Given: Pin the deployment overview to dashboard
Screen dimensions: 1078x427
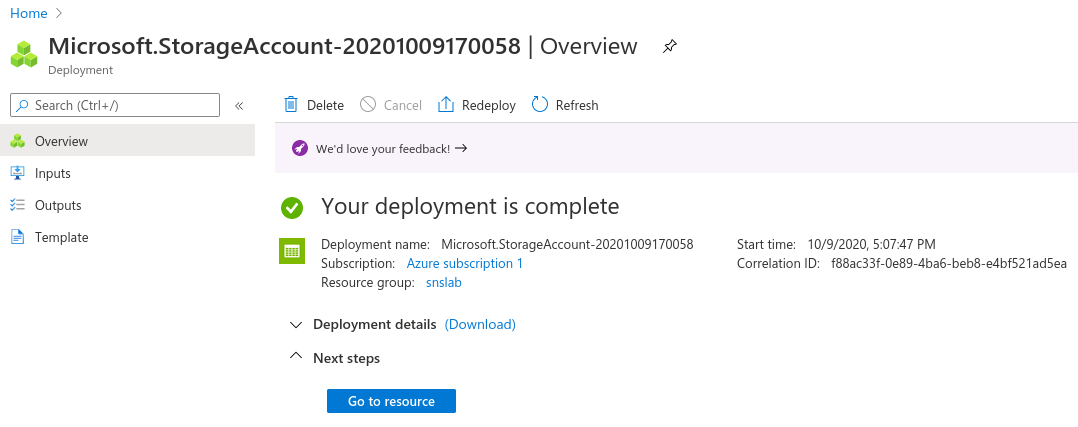Looking at the screenshot, I should point(669,47).
